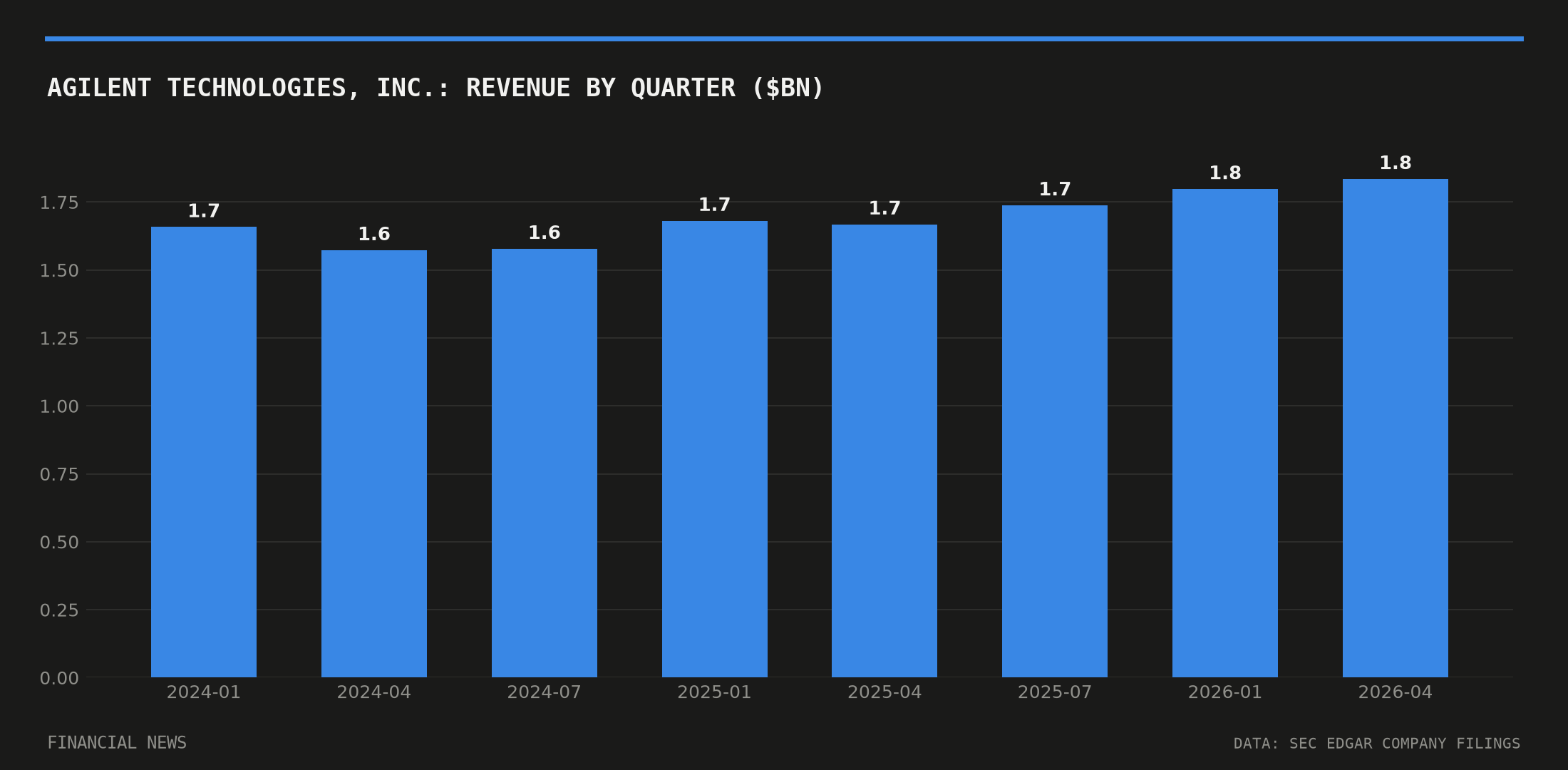Image resolution: width=1568 pixels, height=770 pixels.
Task: Click the 1.25 y-axis tick label
Action: point(59,339)
